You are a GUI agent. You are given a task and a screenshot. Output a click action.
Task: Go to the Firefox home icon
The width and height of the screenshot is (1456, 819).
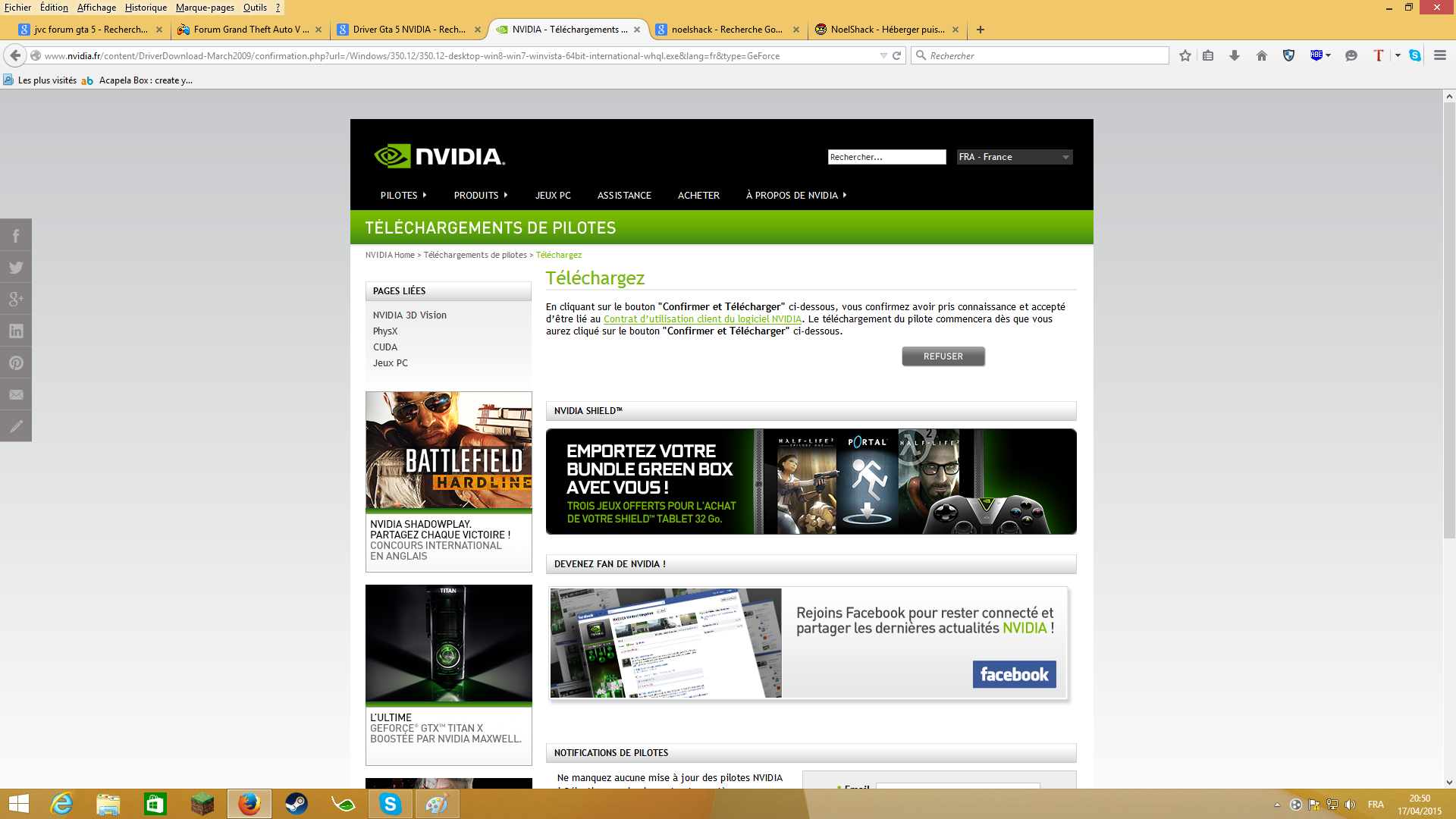coord(1262,55)
